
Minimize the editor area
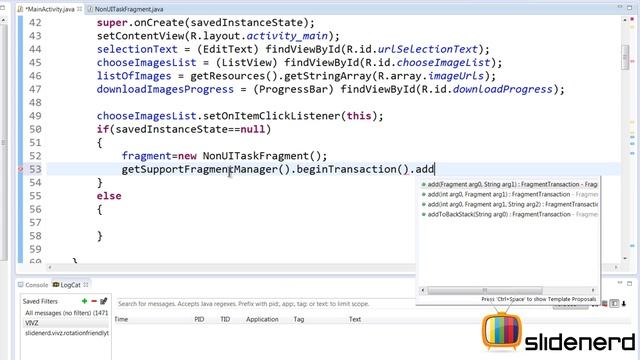(x=620, y=7)
